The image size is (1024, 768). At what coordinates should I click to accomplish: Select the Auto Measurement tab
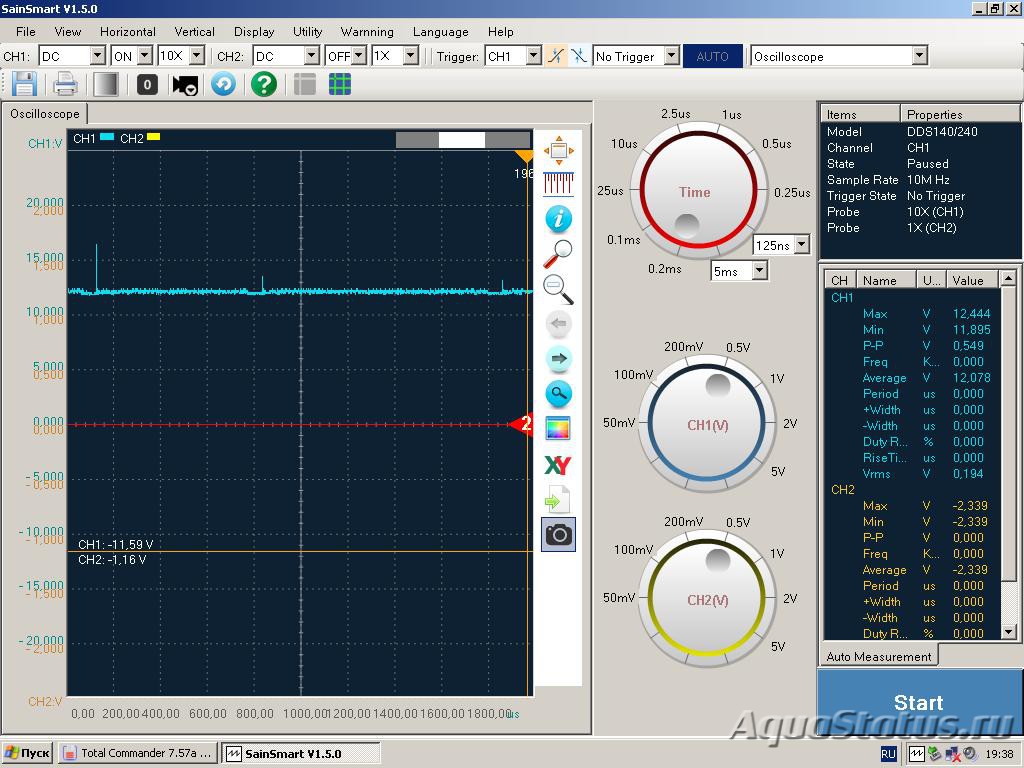pyautogui.click(x=878, y=656)
